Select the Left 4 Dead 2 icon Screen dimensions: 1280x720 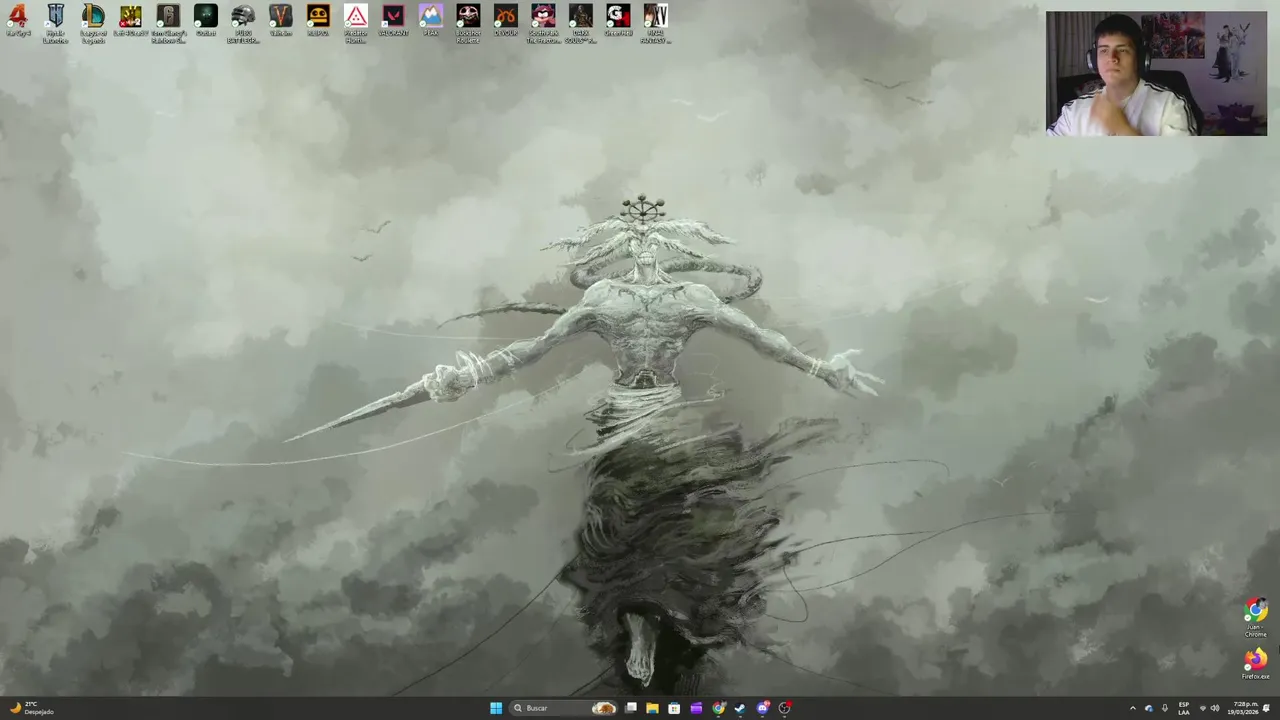pos(130,21)
